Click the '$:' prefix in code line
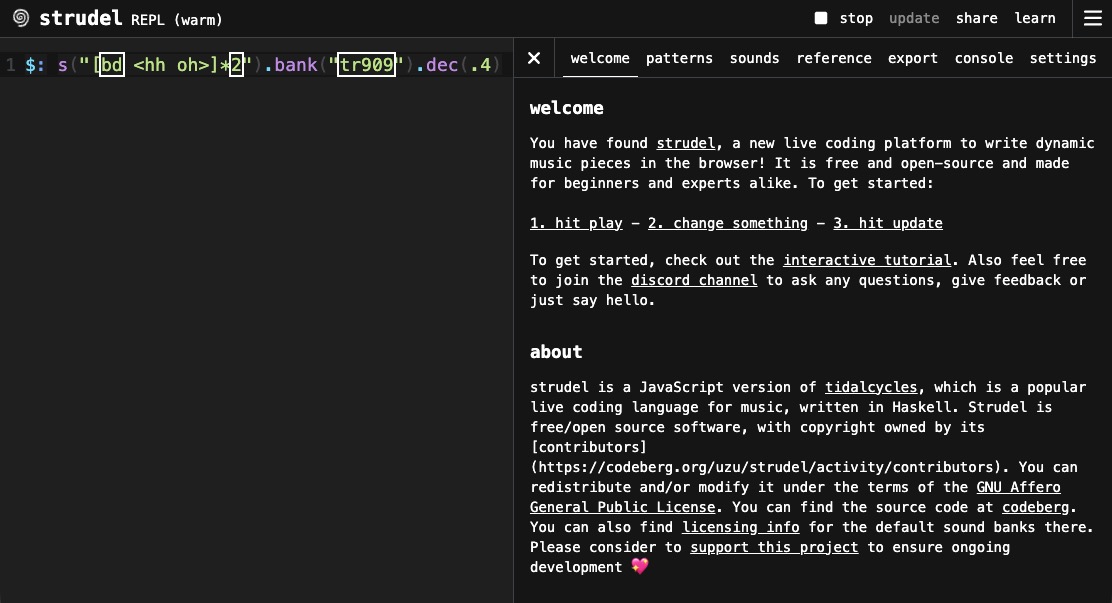The width and height of the screenshot is (1112, 603). (35, 65)
